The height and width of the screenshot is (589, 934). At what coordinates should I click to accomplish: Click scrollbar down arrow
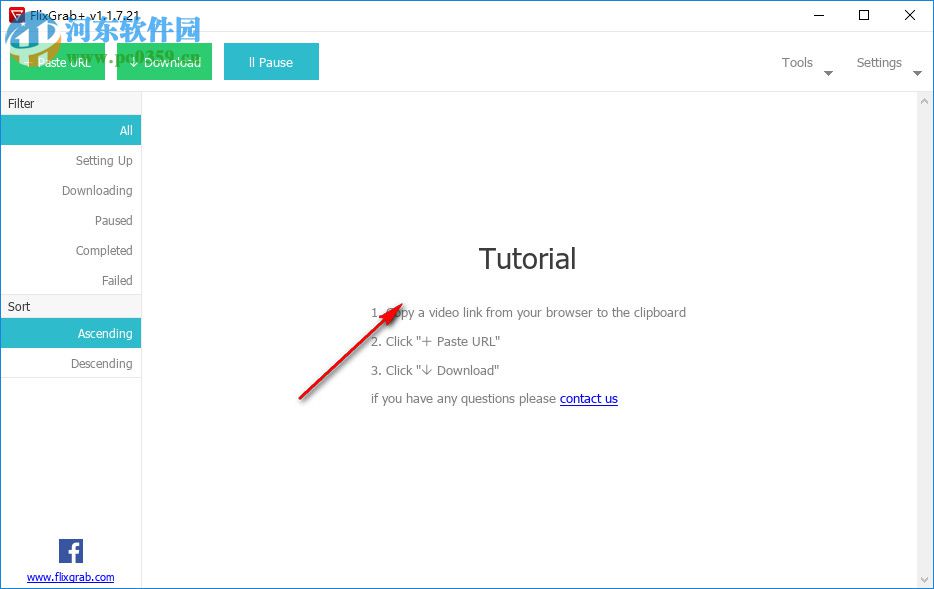924,579
